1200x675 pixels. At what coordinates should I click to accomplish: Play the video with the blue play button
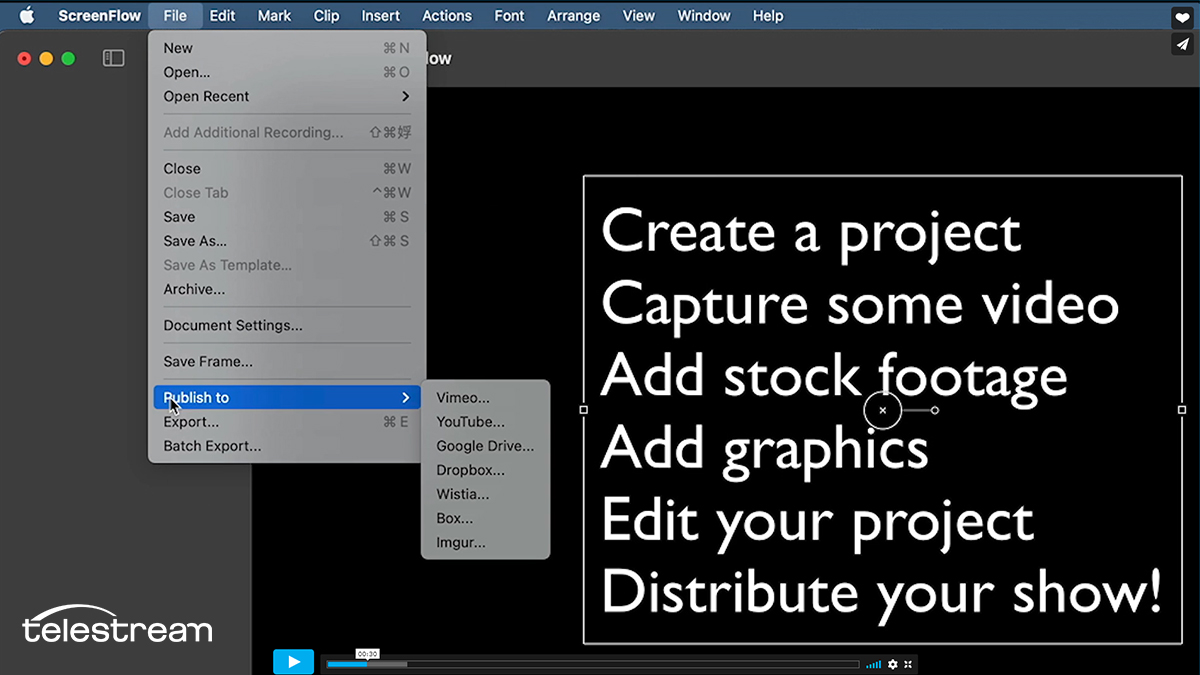[x=293, y=662]
